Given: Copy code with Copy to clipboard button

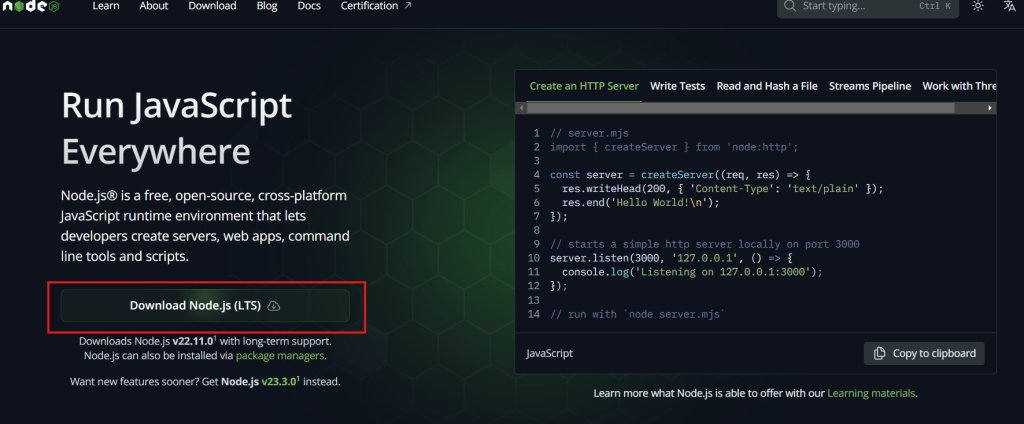Looking at the screenshot, I should pos(924,353).
